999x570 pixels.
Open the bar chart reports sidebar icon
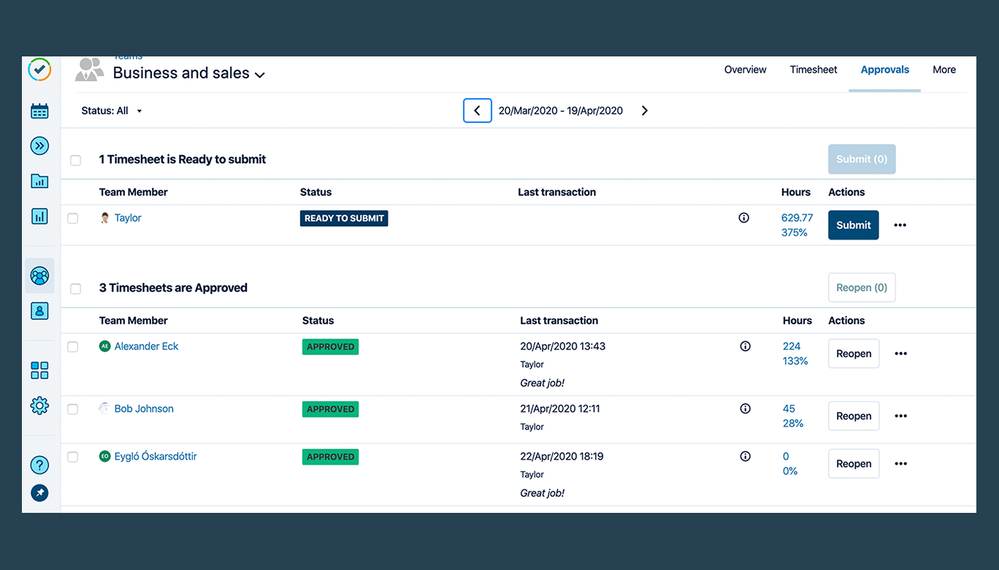tap(40, 216)
